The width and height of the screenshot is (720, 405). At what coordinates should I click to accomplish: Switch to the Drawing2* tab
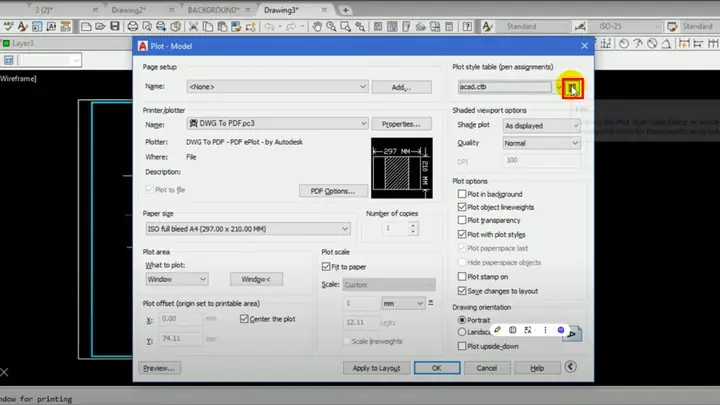(128, 10)
